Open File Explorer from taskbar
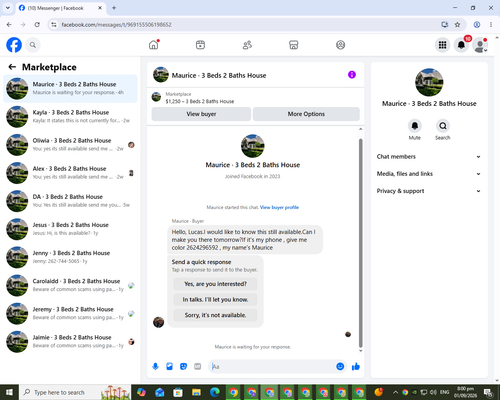 (x=196, y=392)
